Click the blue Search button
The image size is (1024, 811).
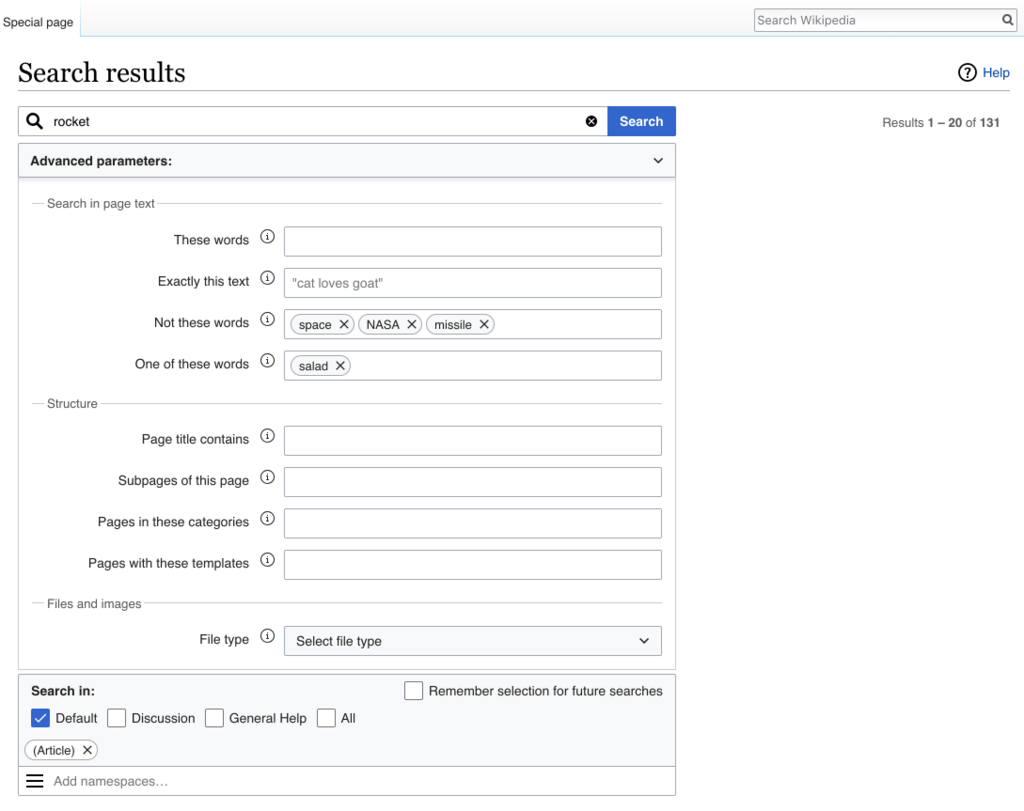pos(641,121)
